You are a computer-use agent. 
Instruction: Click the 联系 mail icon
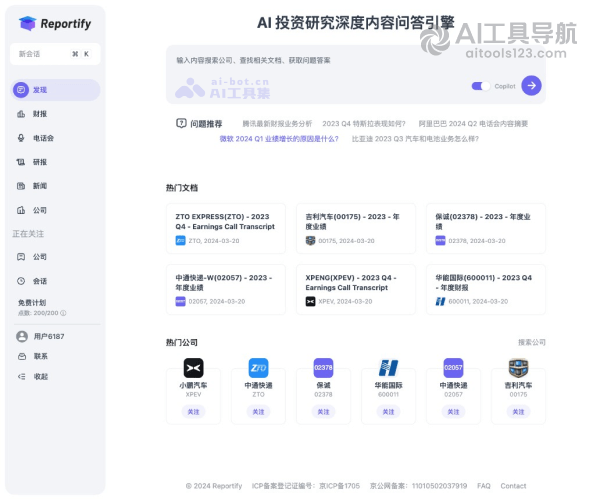(x=22, y=357)
